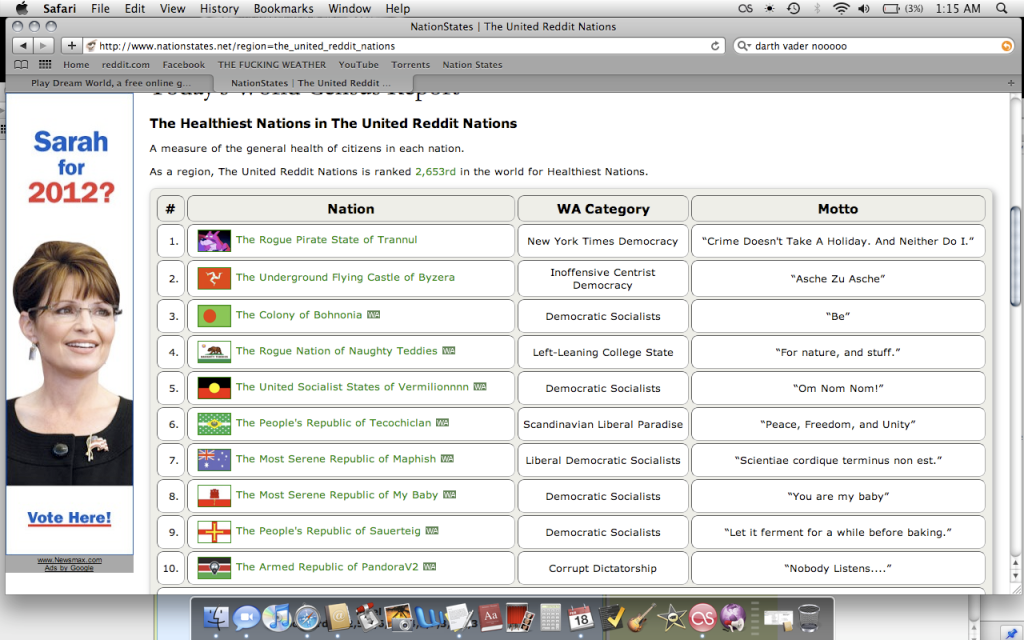Open the Top Sites grid icon
Viewport: 1024px width, 640px height.
(43, 65)
